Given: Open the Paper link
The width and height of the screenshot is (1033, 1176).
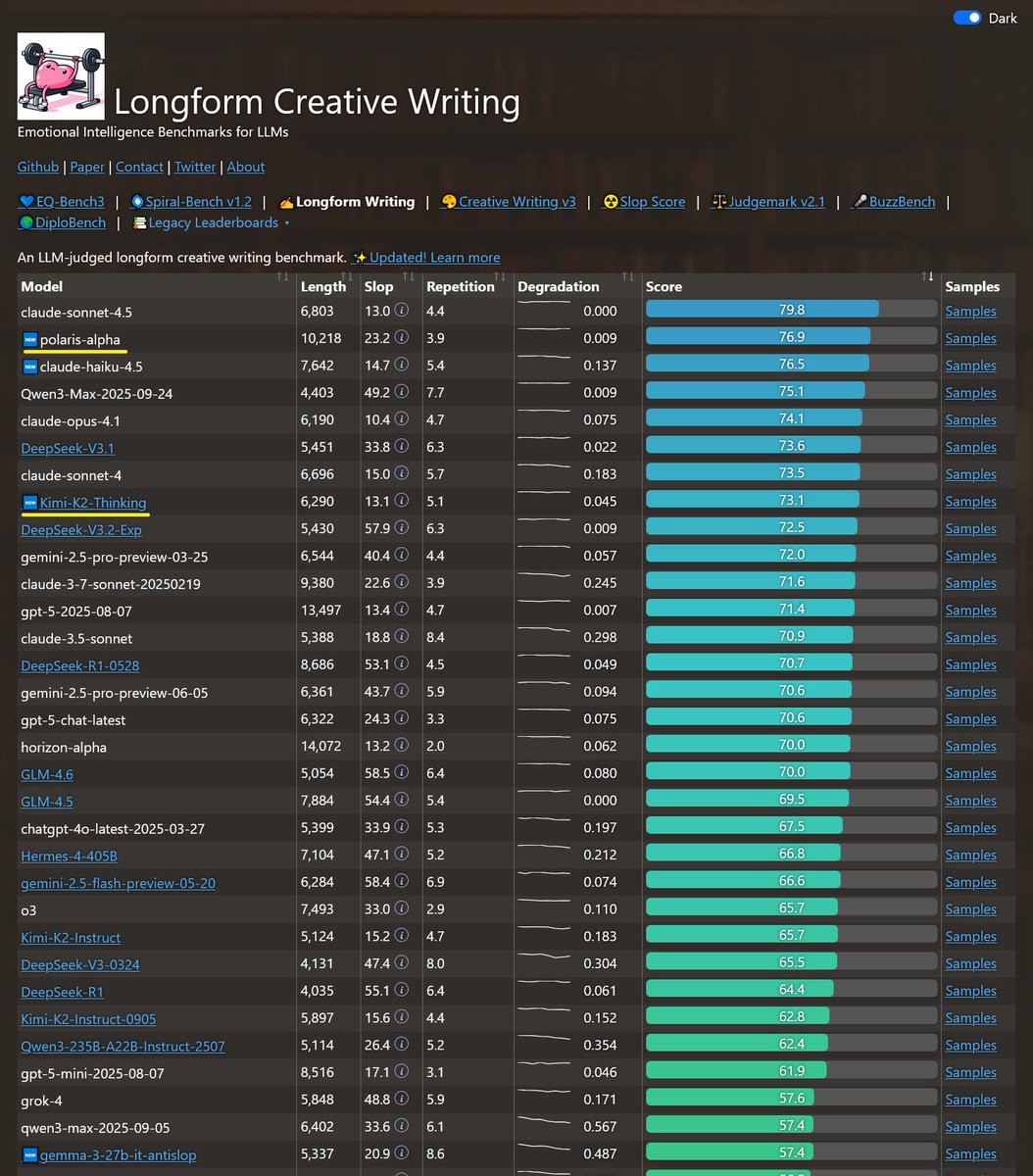Looking at the screenshot, I should tap(87, 167).
